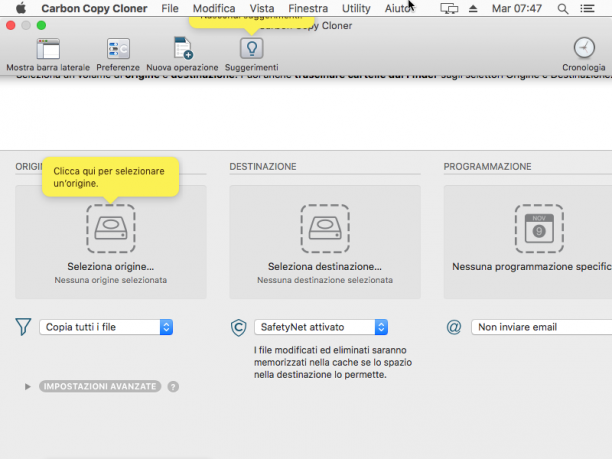
Task: Click the display mirroring menu bar icon
Action: (x=449, y=9)
